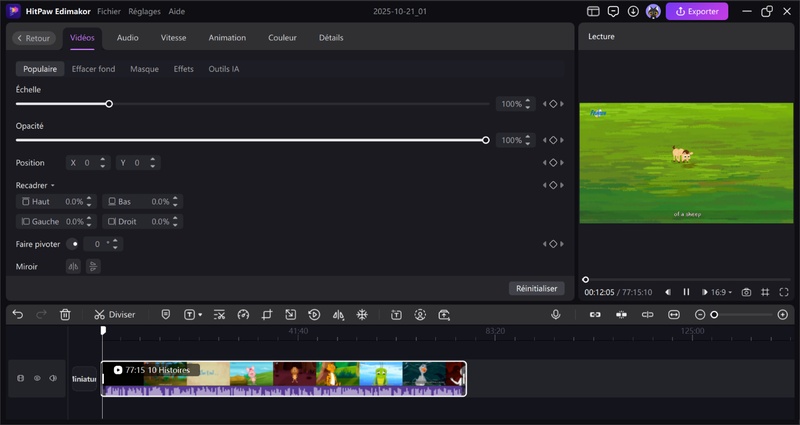Open the Fichier menu

(109, 11)
